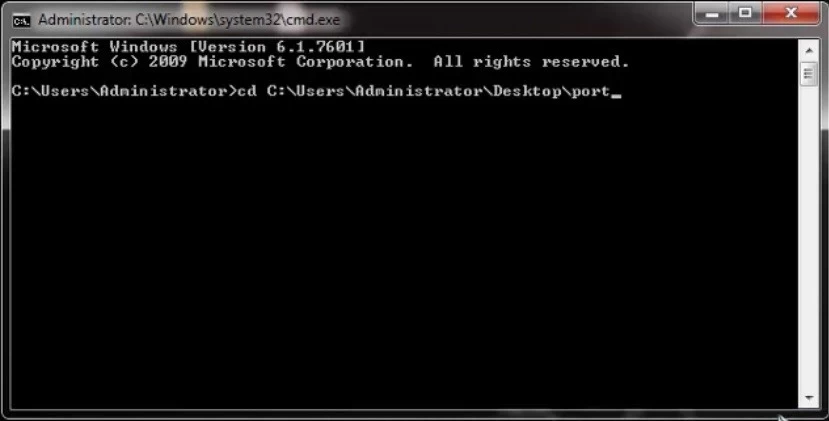Click the Administrator title bar text

point(189,20)
